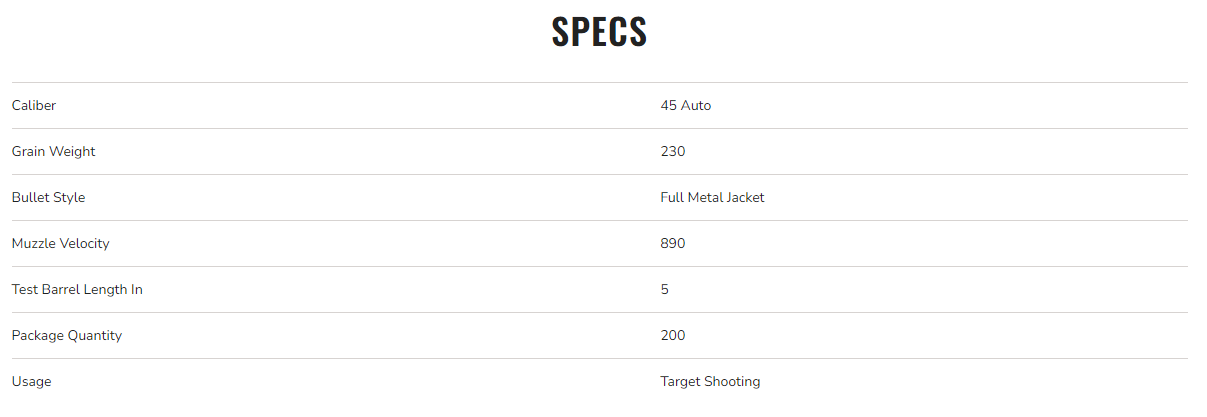Select the 230 grain weight value
1207x417 pixels.
pyautogui.click(x=672, y=151)
